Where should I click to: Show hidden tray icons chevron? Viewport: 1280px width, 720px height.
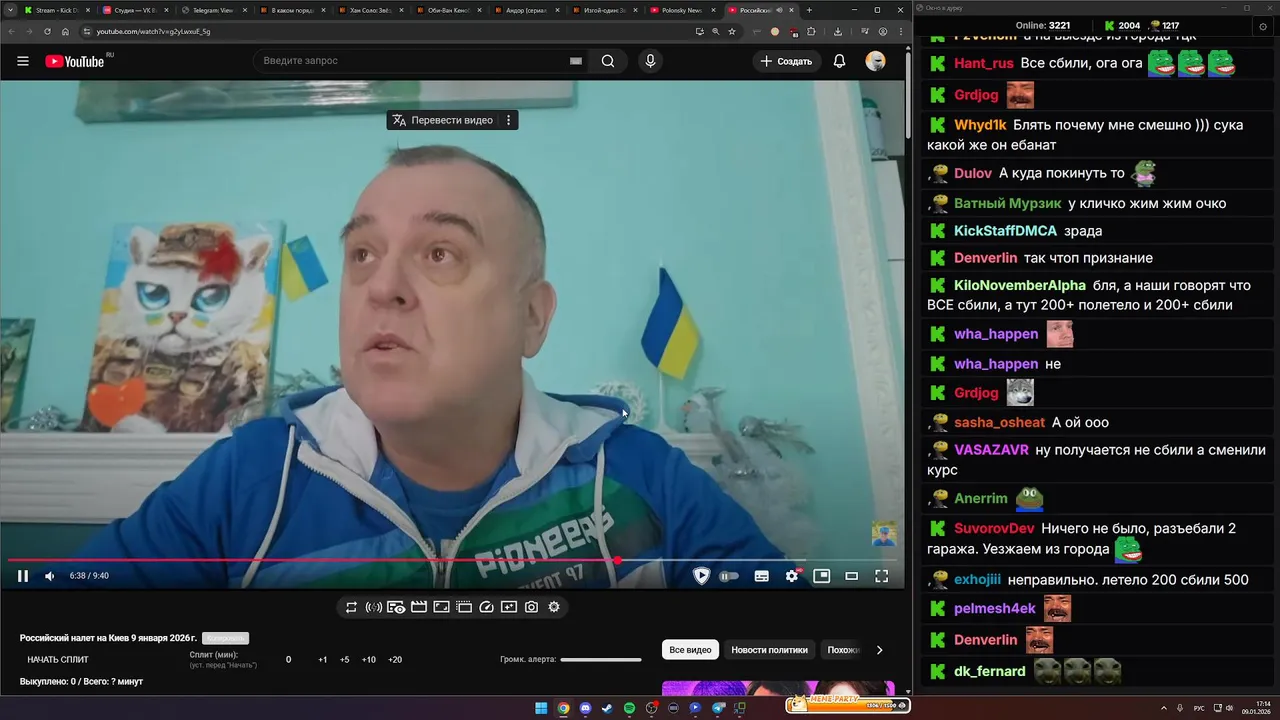pos(1166,708)
